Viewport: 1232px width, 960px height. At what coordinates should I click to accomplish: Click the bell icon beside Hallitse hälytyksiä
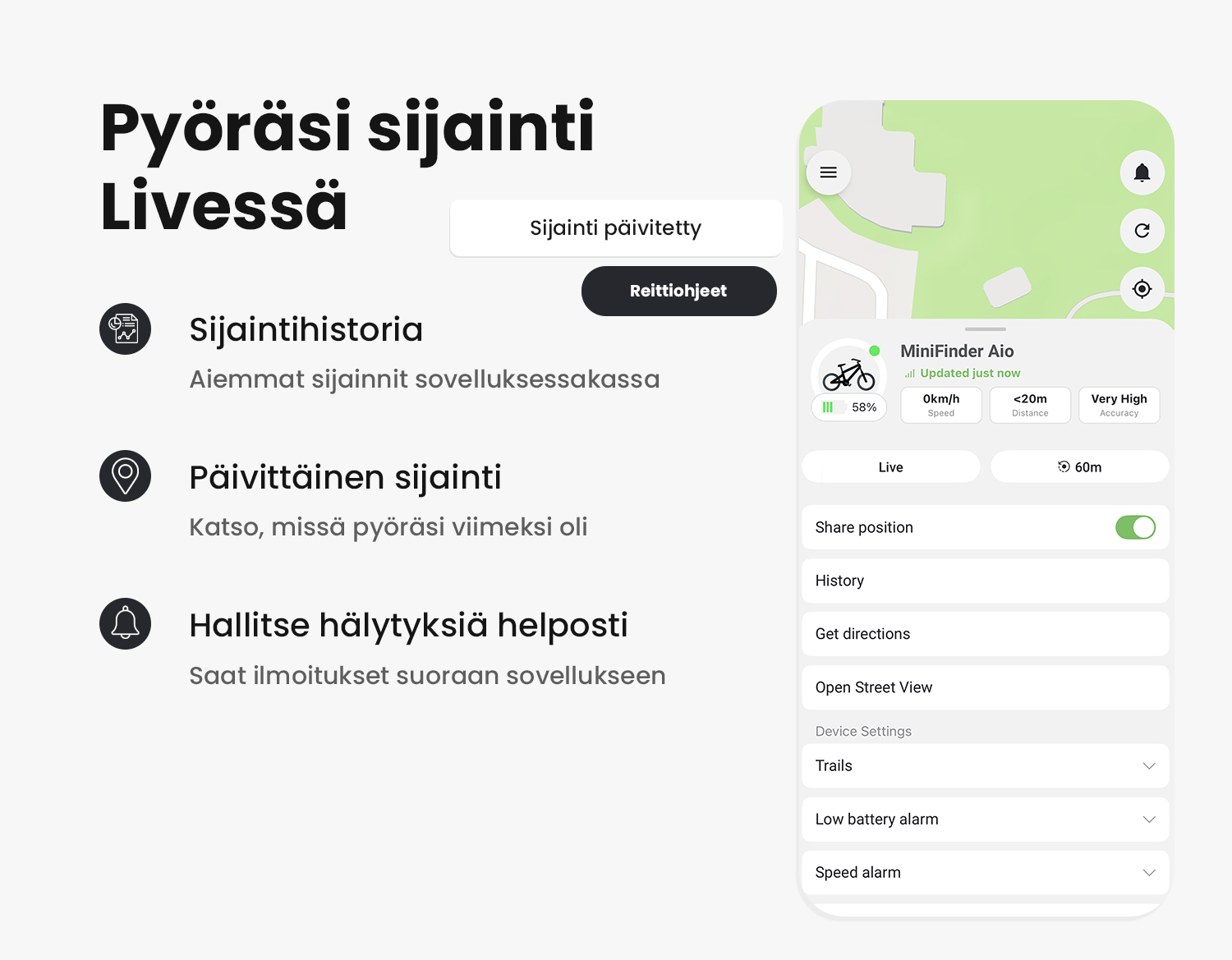pos(125,624)
